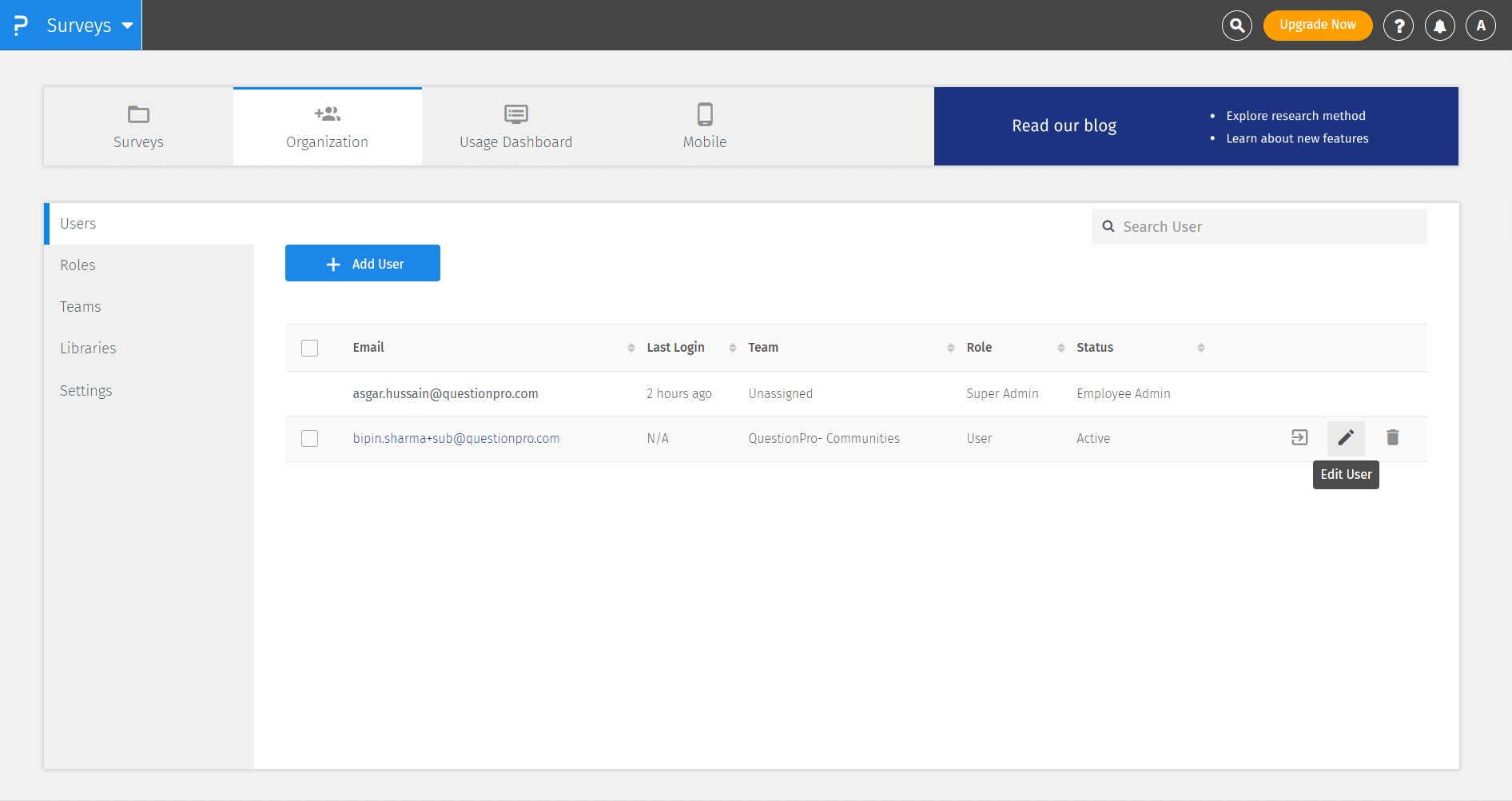
Task: Click the Add User button
Action: click(362, 263)
